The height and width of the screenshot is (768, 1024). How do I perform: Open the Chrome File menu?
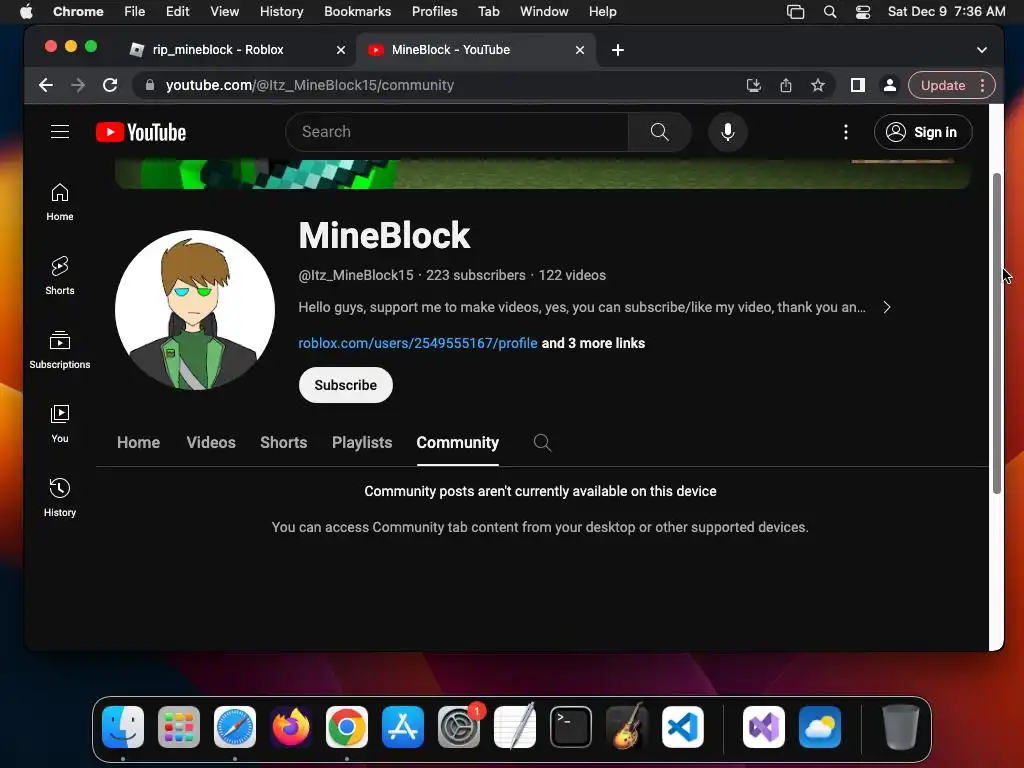click(x=135, y=12)
